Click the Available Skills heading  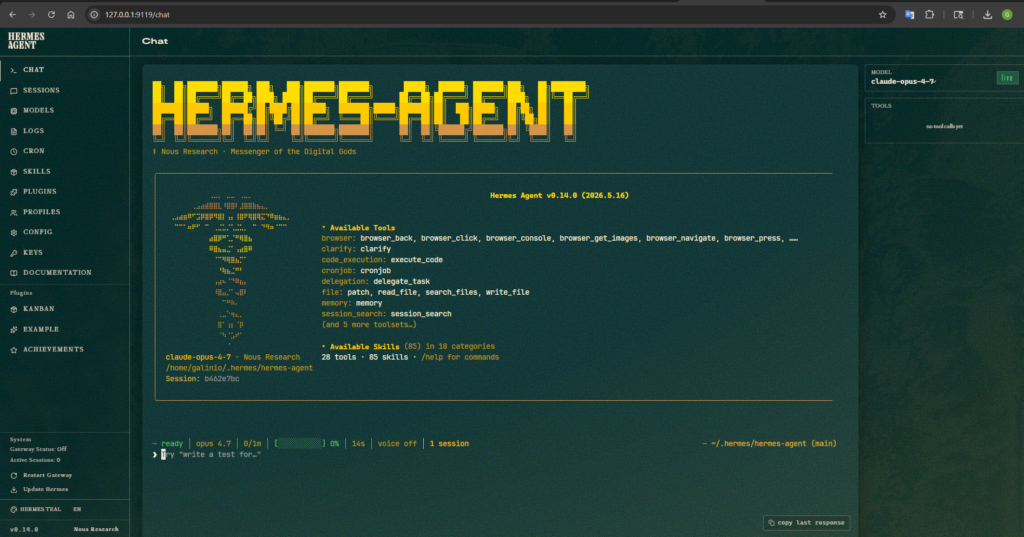click(364, 347)
